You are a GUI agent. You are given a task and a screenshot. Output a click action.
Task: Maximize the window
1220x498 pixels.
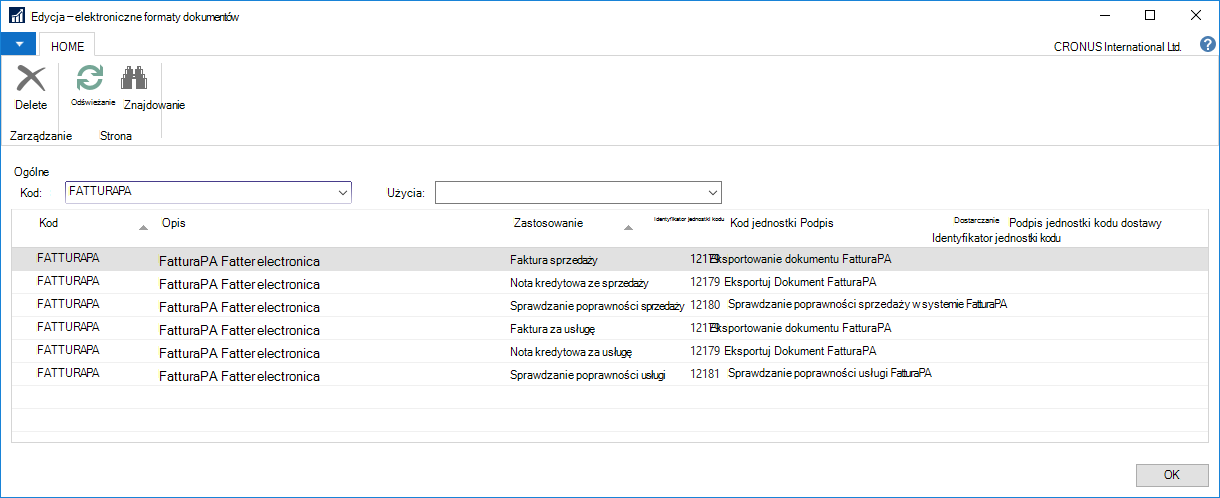[1150, 16]
